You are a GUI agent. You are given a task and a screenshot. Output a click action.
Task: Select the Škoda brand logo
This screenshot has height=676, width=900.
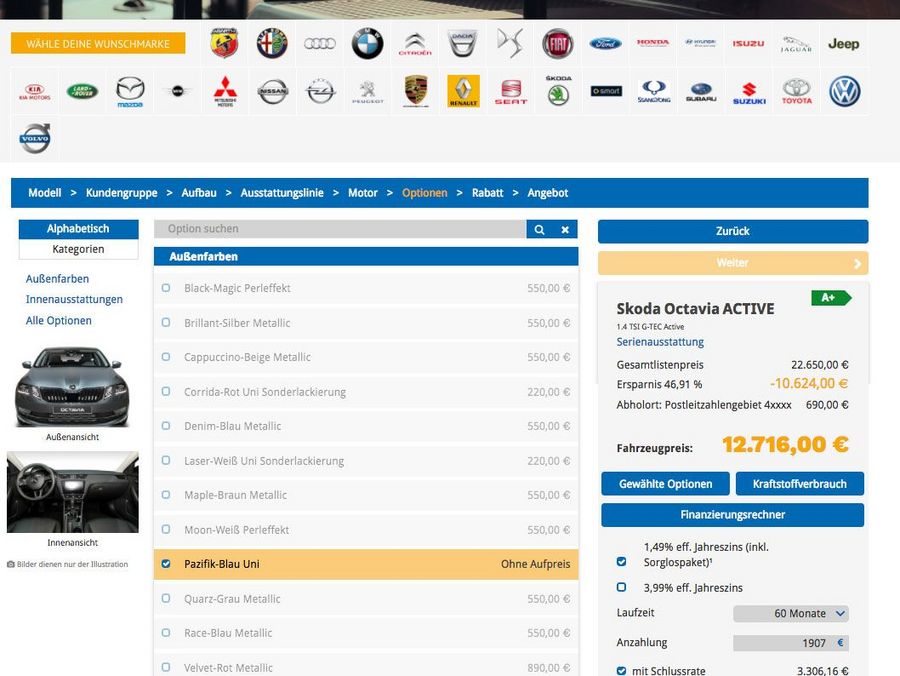558,91
